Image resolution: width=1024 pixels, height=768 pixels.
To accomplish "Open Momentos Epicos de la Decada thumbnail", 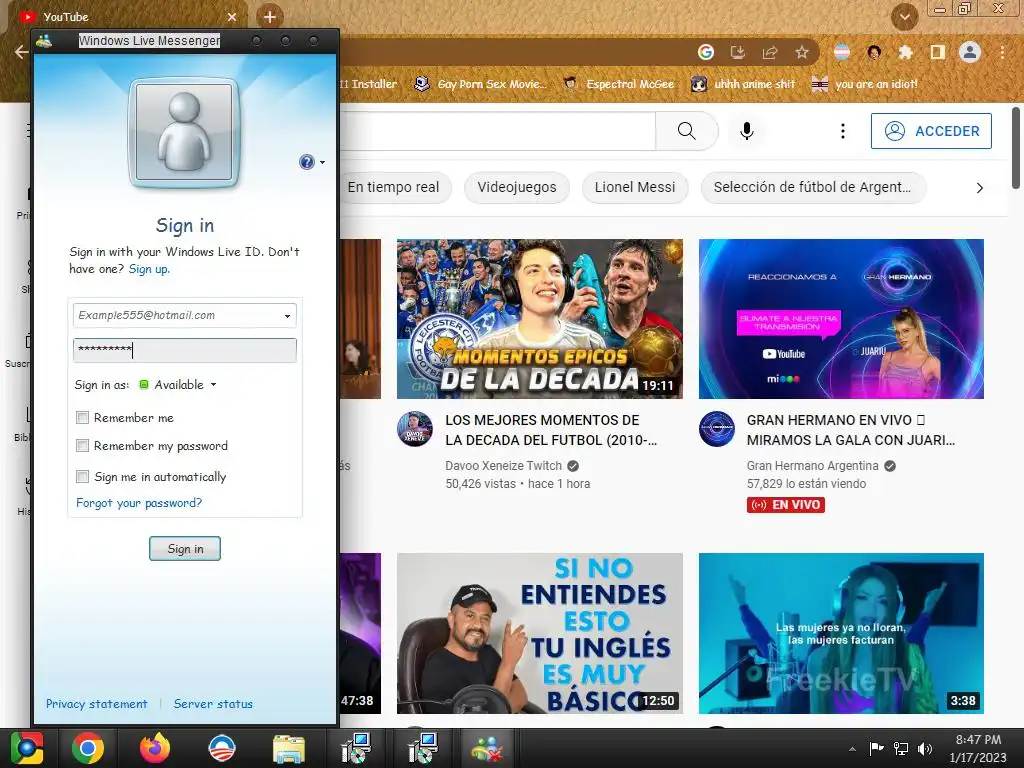I will pos(540,319).
